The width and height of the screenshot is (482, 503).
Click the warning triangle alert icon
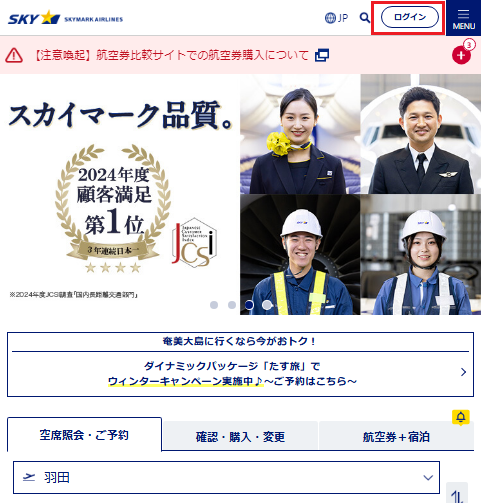coord(14,55)
